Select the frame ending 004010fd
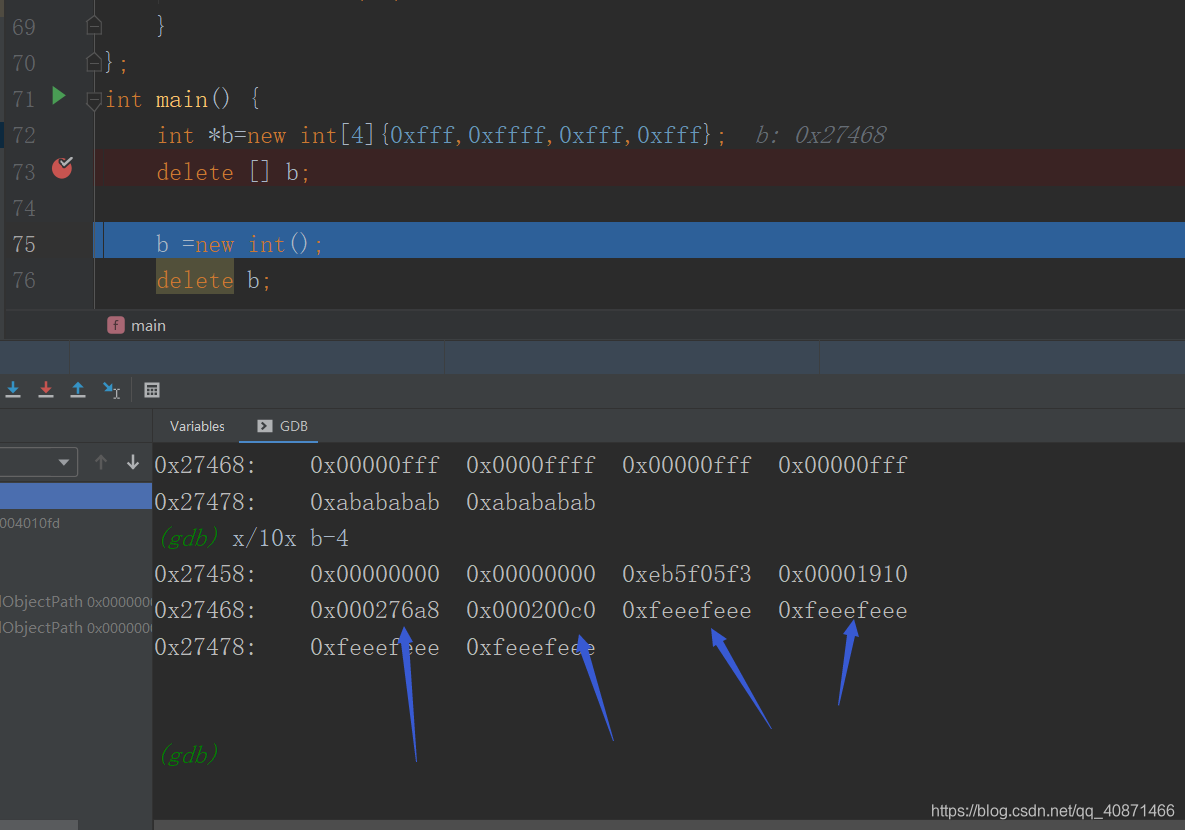Image resolution: width=1185 pixels, height=830 pixels. (x=30, y=523)
